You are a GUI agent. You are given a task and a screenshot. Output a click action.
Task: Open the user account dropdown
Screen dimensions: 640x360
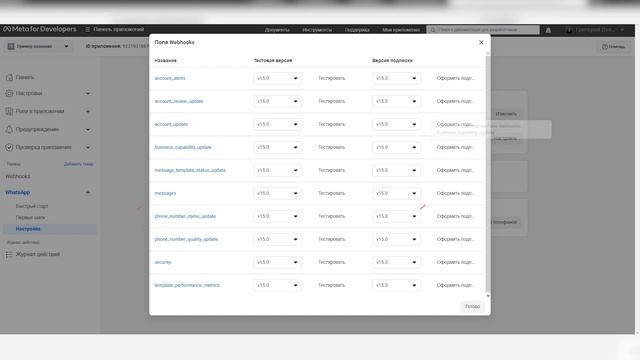(595, 30)
